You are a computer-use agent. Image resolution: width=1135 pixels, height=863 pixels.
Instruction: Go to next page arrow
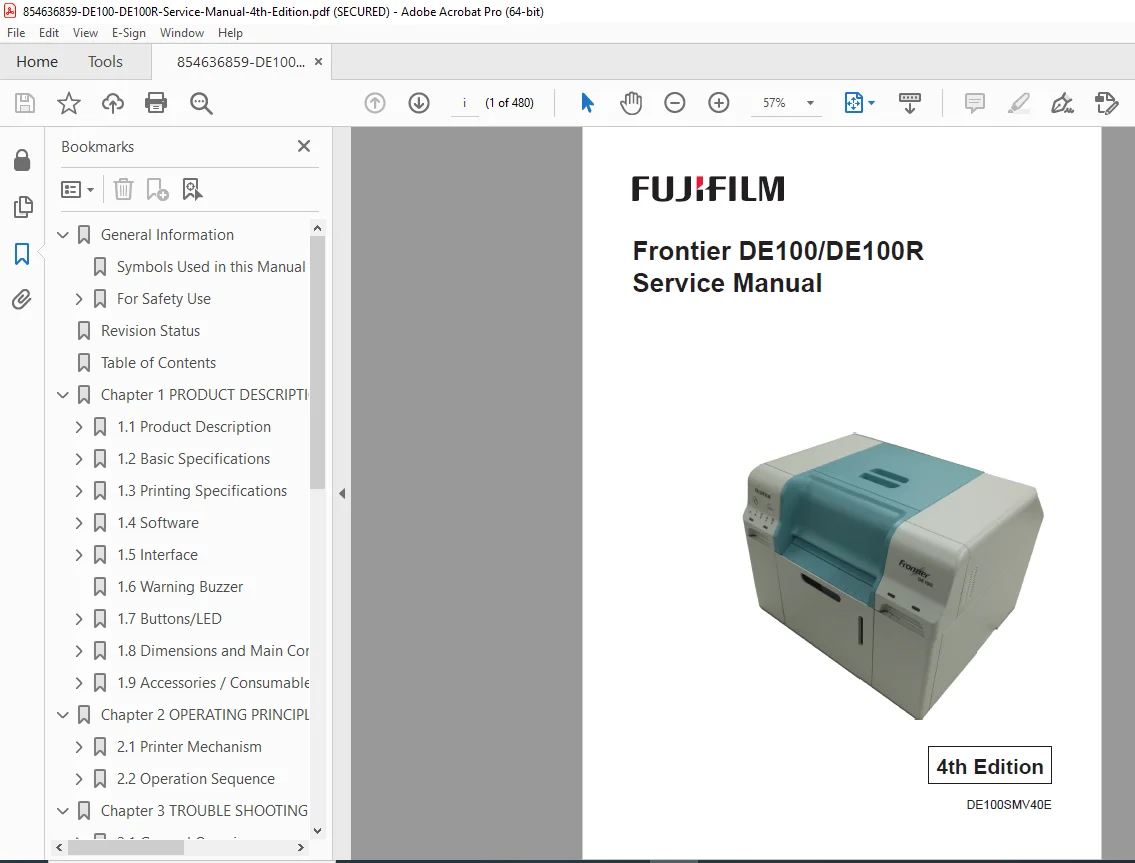click(419, 103)
